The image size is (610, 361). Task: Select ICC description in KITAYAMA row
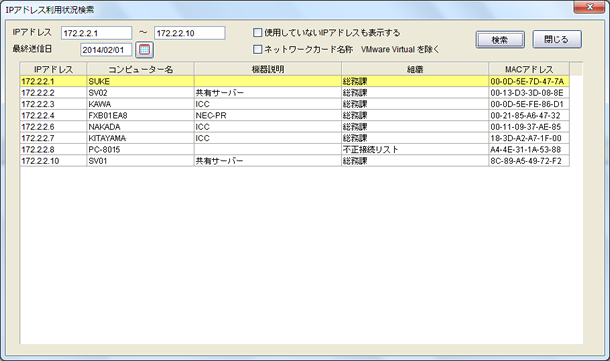[x=268, y=138]
